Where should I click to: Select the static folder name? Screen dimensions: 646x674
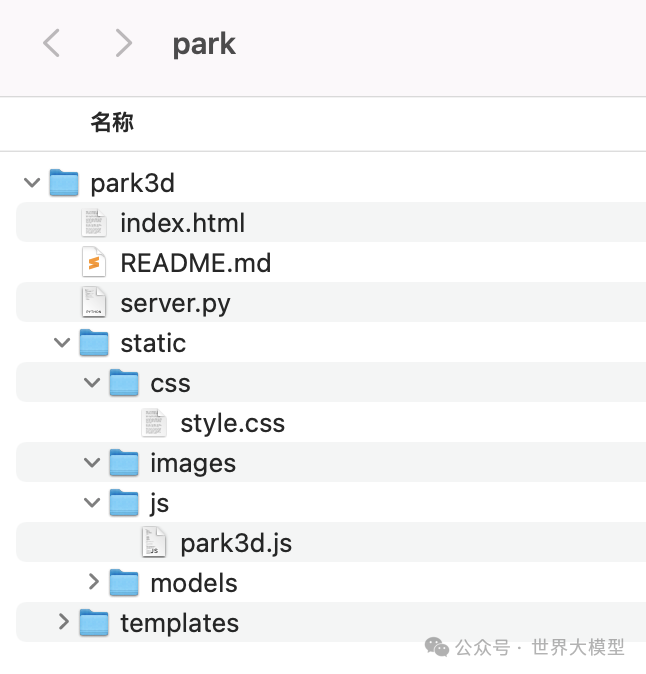153,343
